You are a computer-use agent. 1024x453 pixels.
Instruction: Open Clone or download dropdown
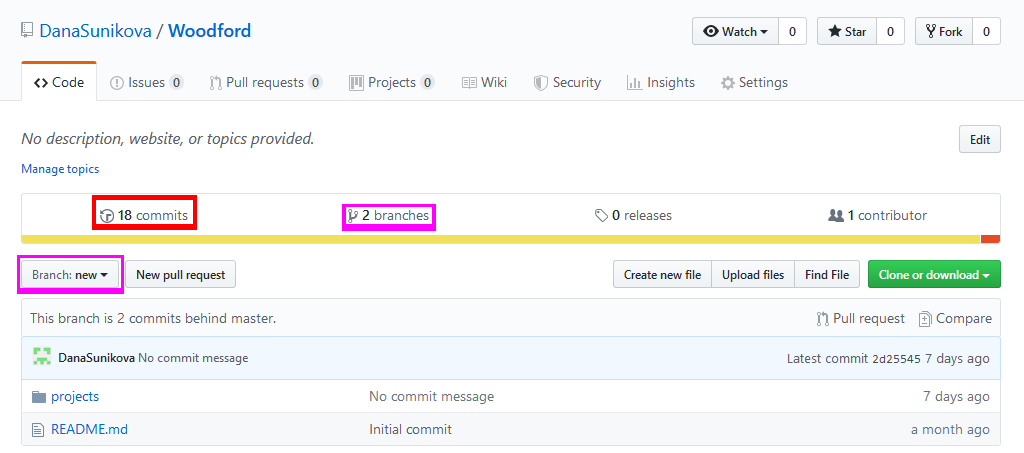pyautogui.click(x=933, y=275)
